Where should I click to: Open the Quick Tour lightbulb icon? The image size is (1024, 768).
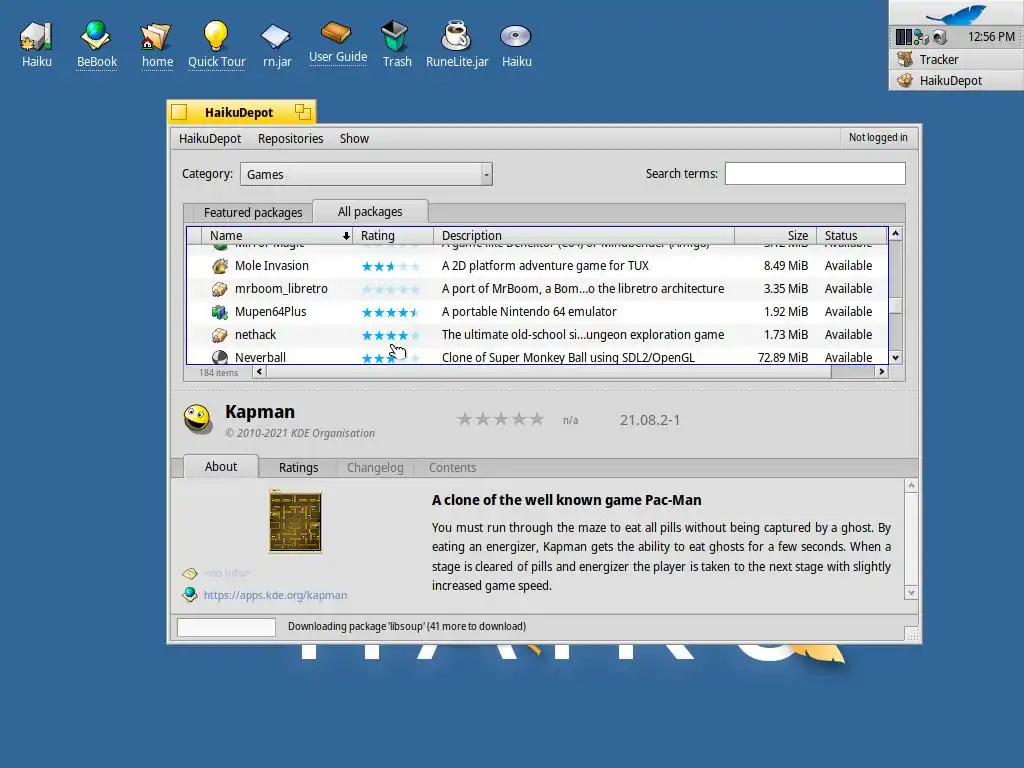click(216, 36)
